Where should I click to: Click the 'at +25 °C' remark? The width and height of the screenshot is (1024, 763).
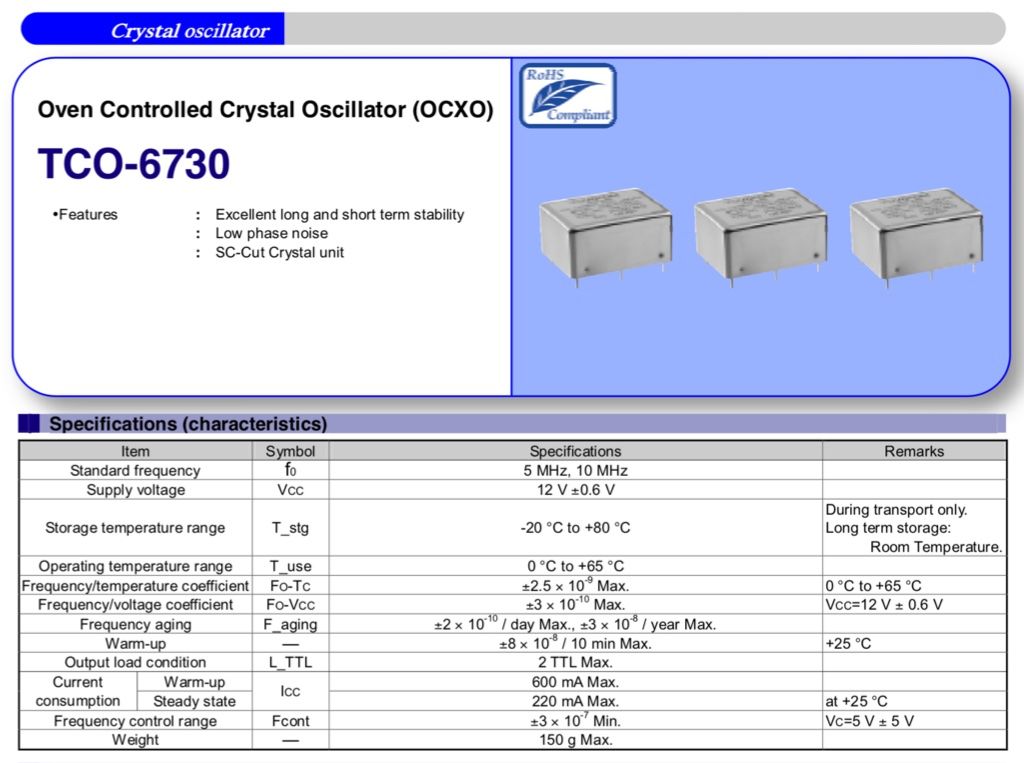[x=857, y=701]
